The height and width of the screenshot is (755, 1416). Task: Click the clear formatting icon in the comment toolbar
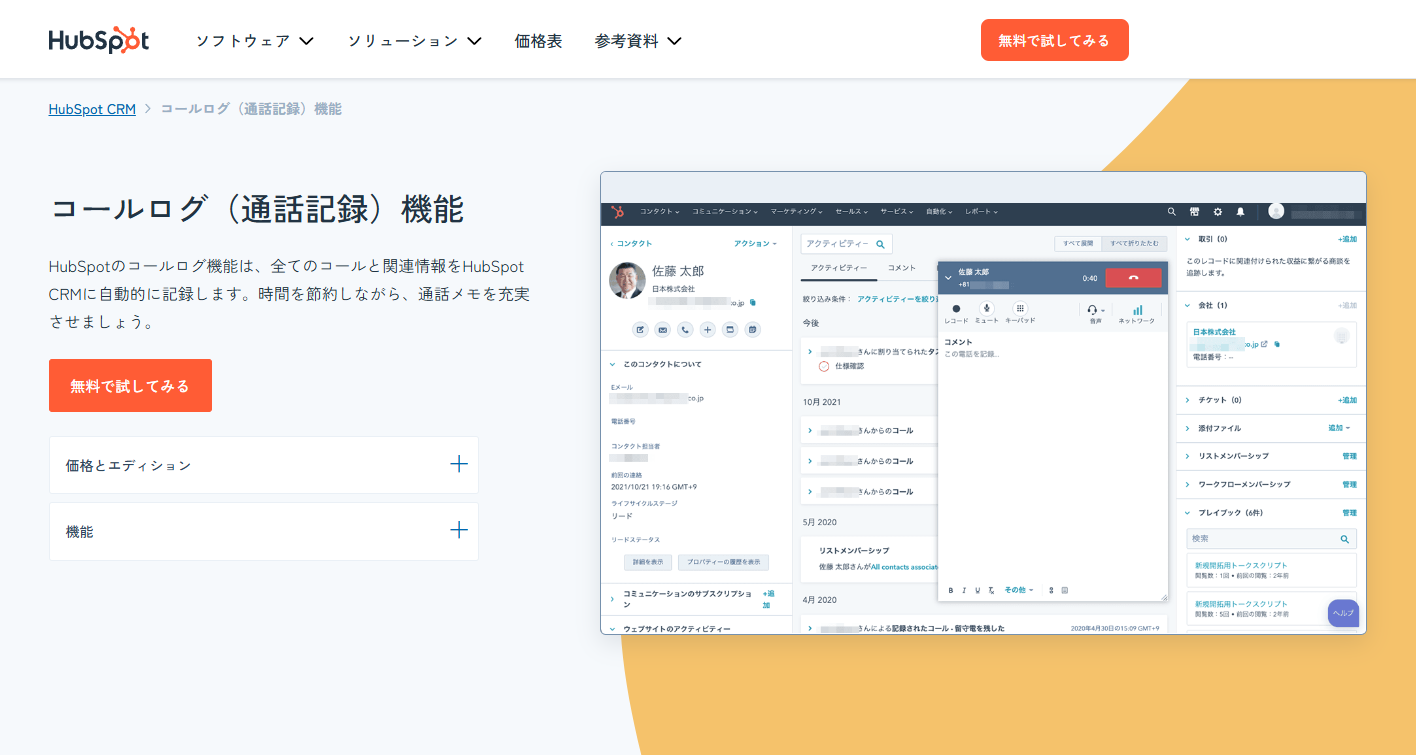point(991,590)
